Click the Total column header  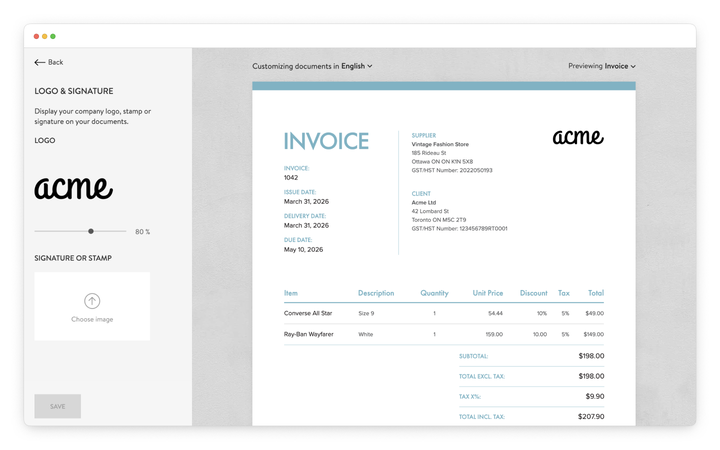point(595,293)
